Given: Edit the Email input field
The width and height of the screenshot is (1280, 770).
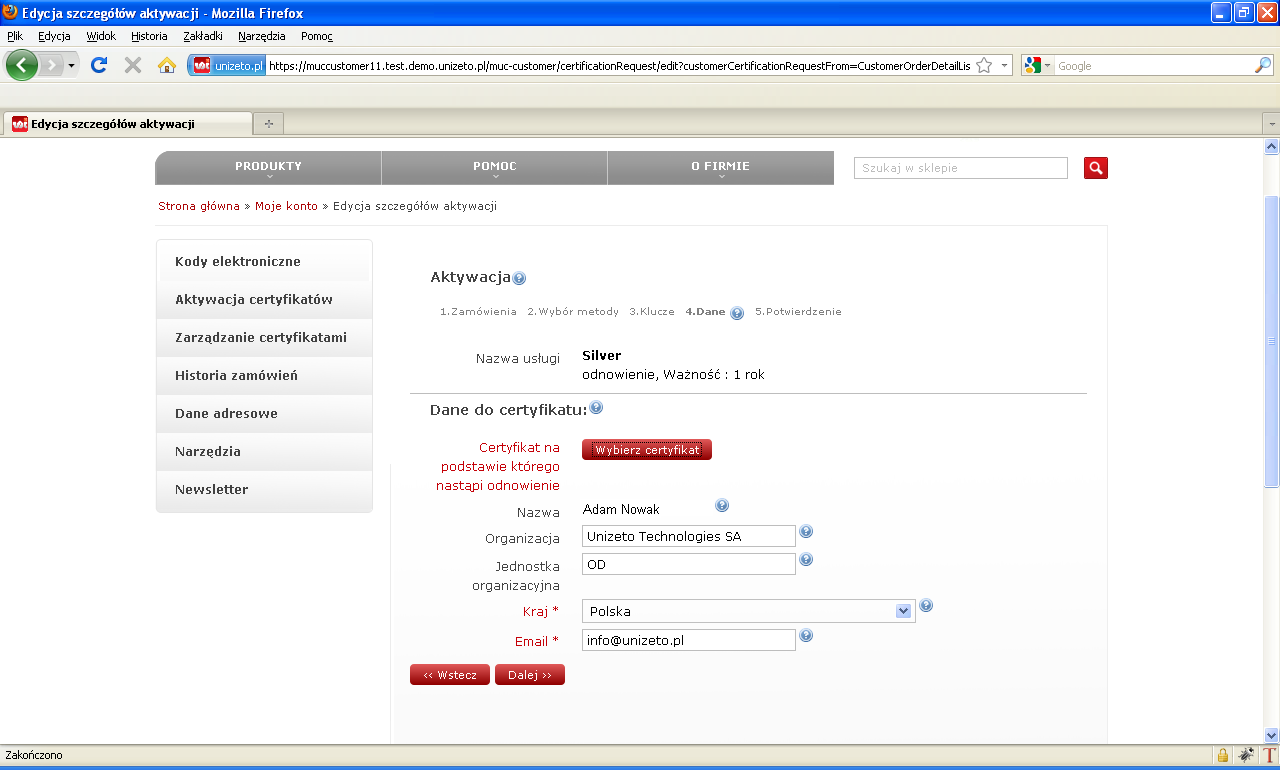Looking at the screenshot, I should coord(689,640).
